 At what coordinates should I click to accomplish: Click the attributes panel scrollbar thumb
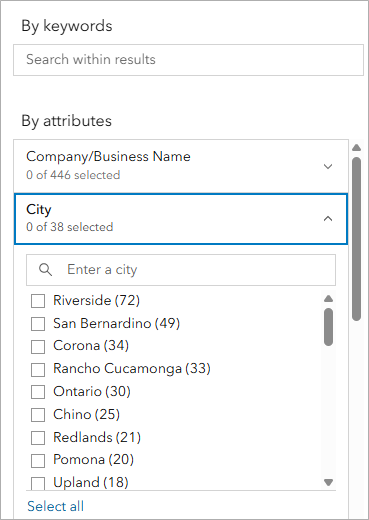coord(357,239)
